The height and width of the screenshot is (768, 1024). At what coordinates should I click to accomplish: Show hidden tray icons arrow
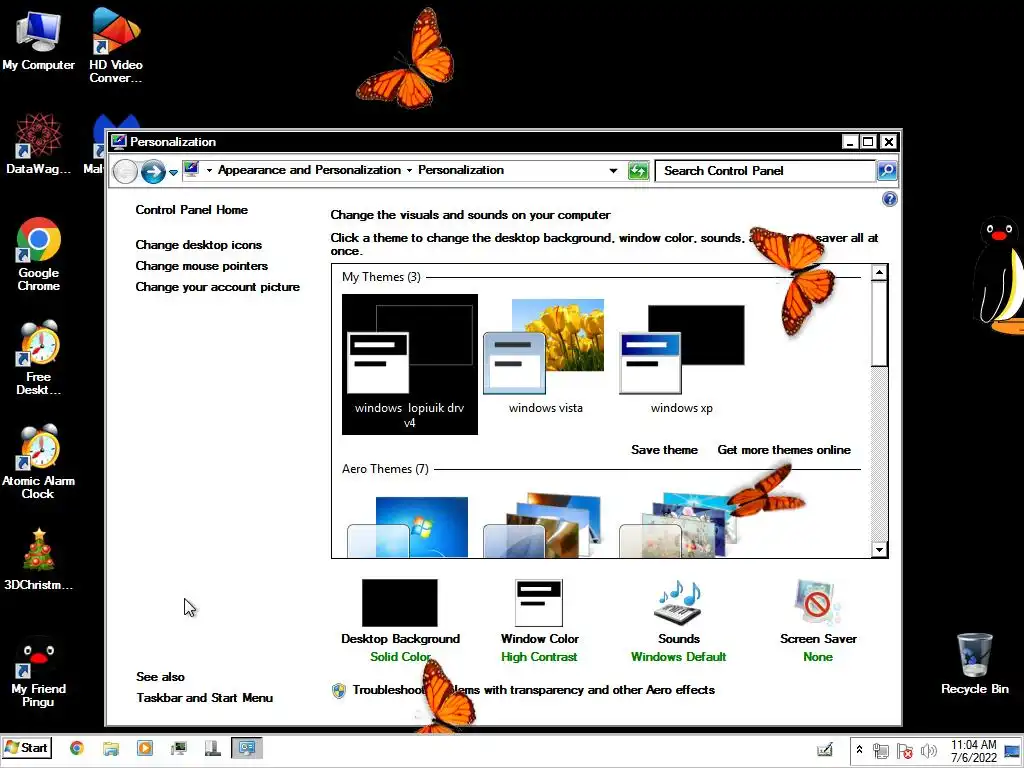point(859,750)
